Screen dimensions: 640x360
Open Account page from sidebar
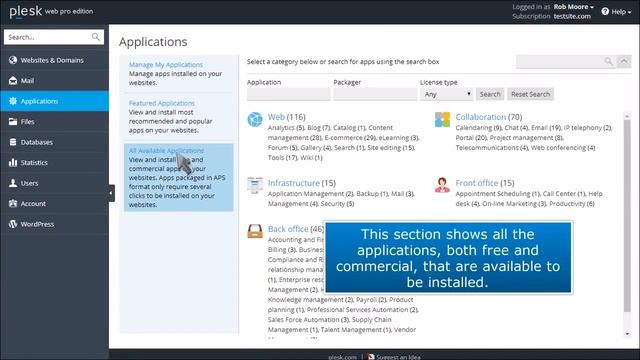[x=54, y=203]
